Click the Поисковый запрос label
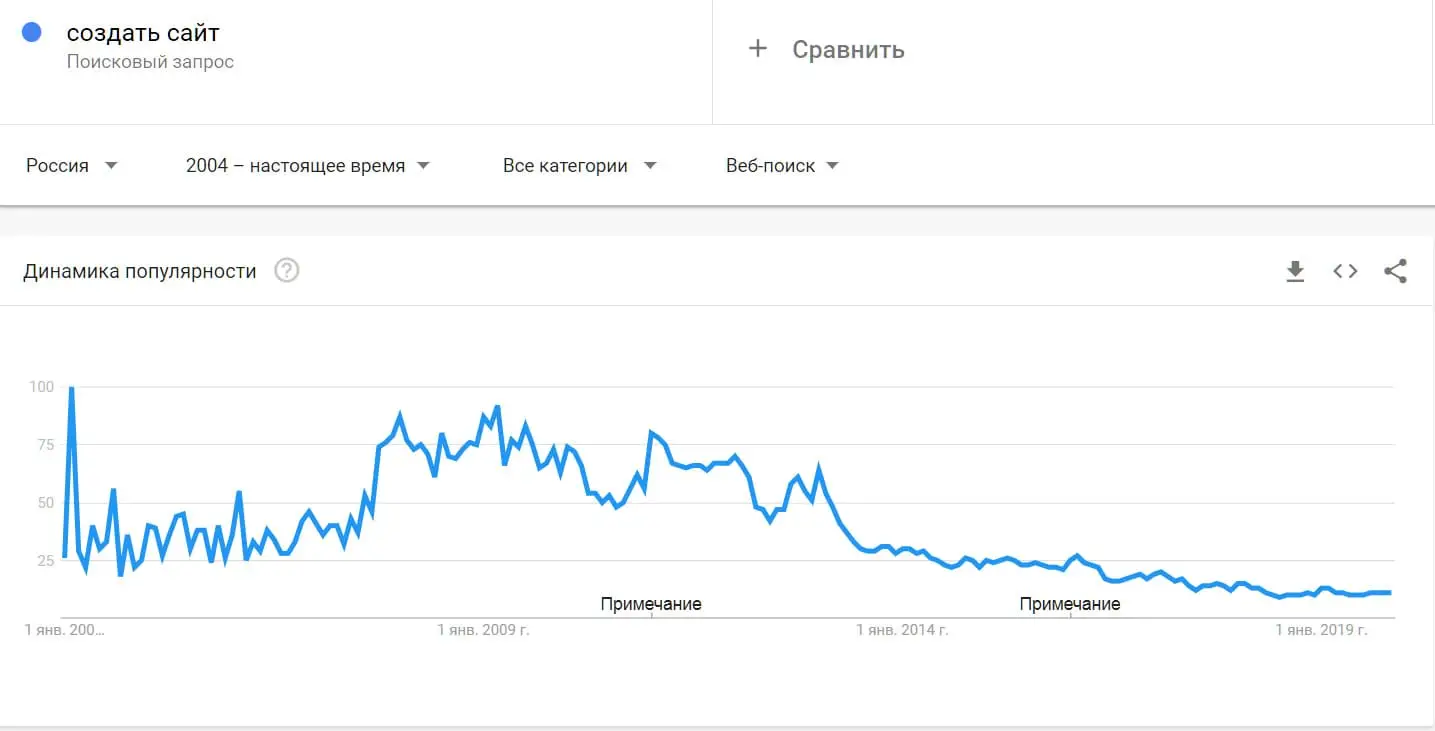1435x731 pixels. tap(151, 61)
